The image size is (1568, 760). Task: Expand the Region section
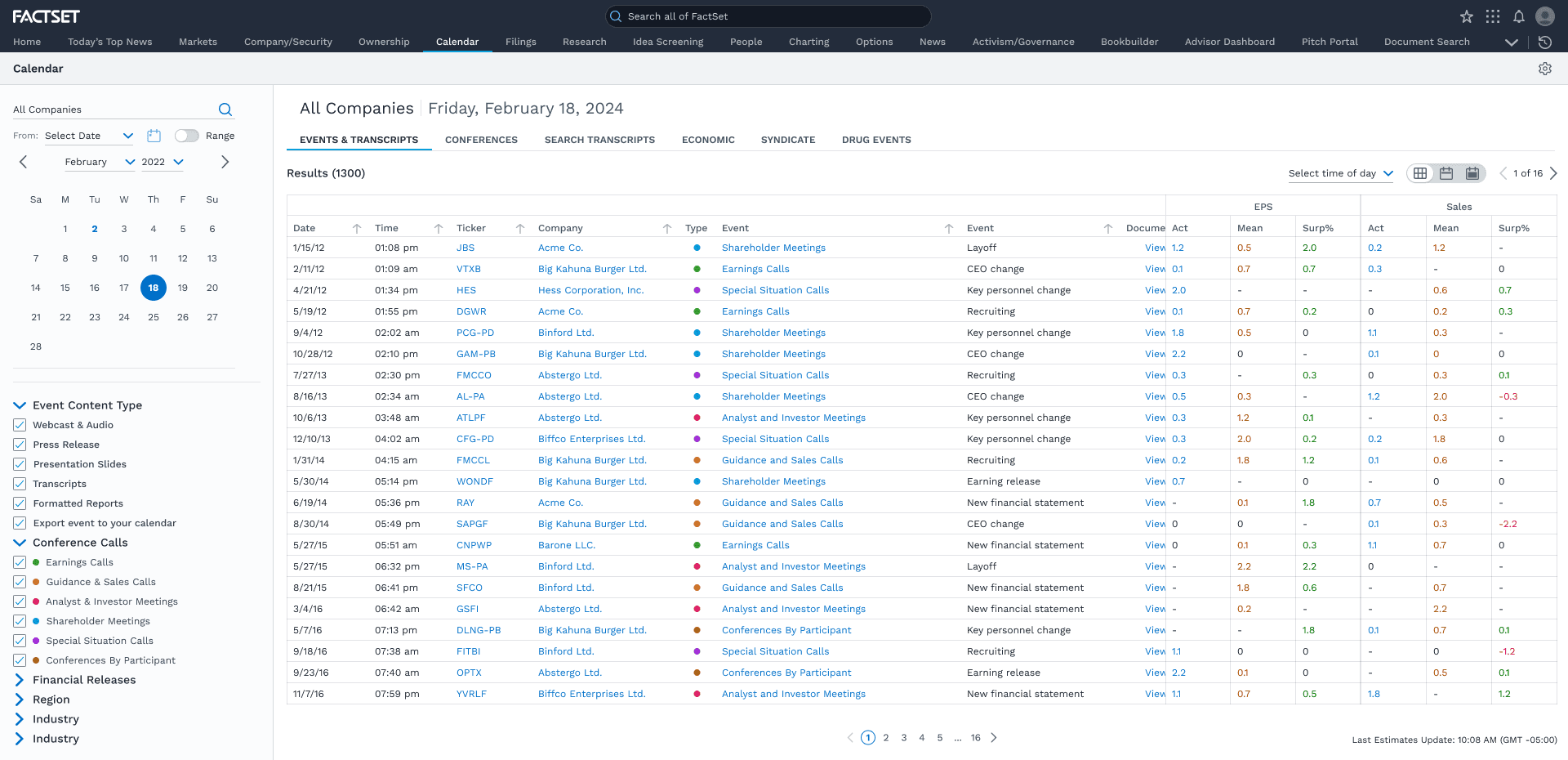click(x=20, y=700)
